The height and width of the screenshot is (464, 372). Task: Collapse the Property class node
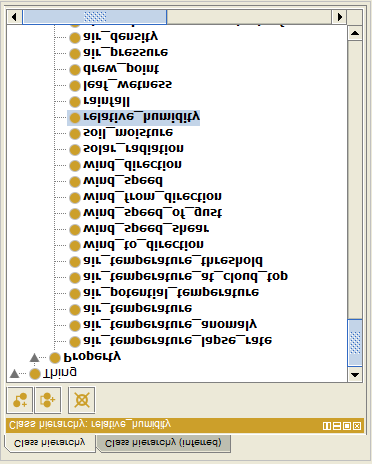tap(34, 358)
